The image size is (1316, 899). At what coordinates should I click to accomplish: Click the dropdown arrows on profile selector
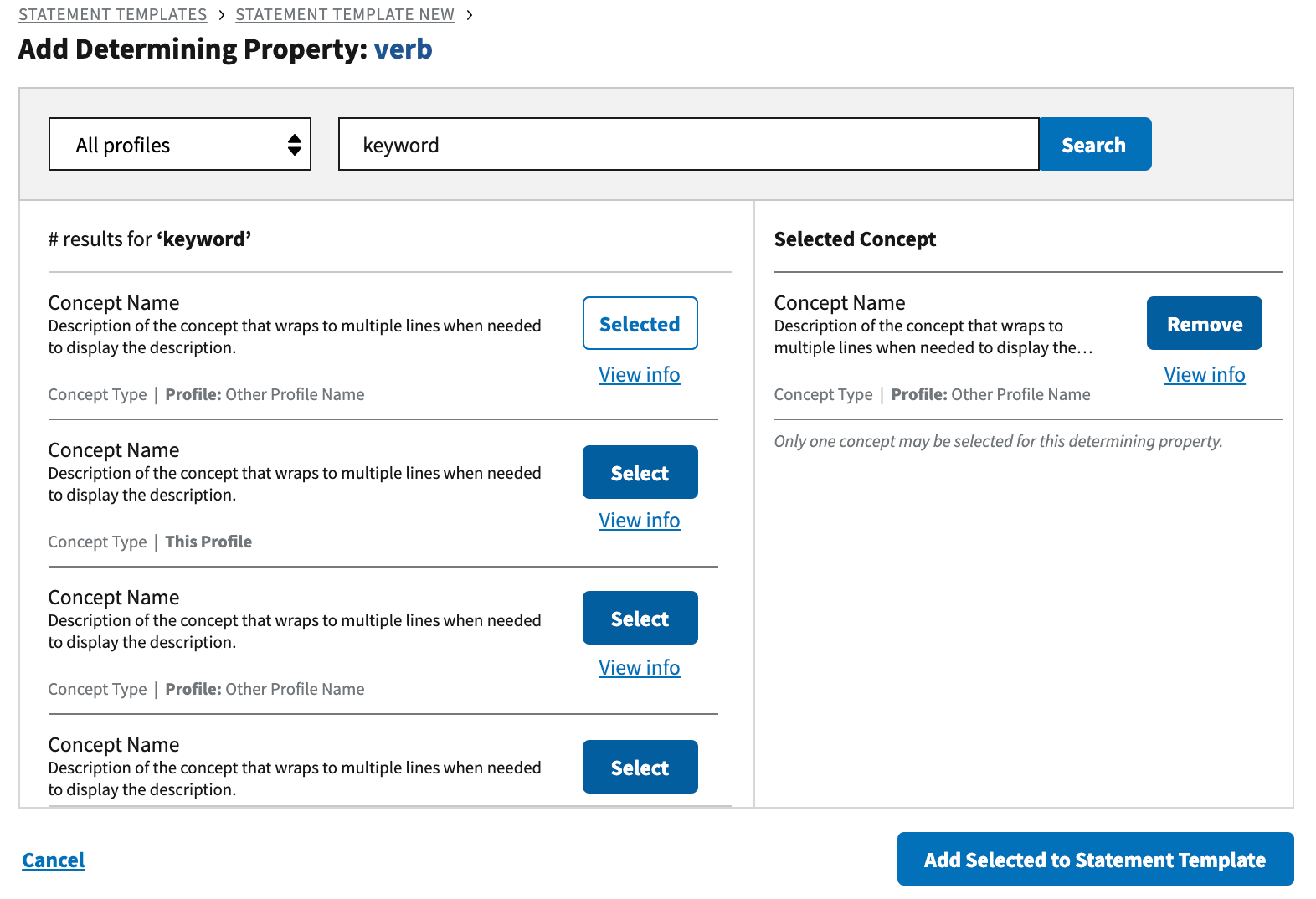[x=294, y=145]
